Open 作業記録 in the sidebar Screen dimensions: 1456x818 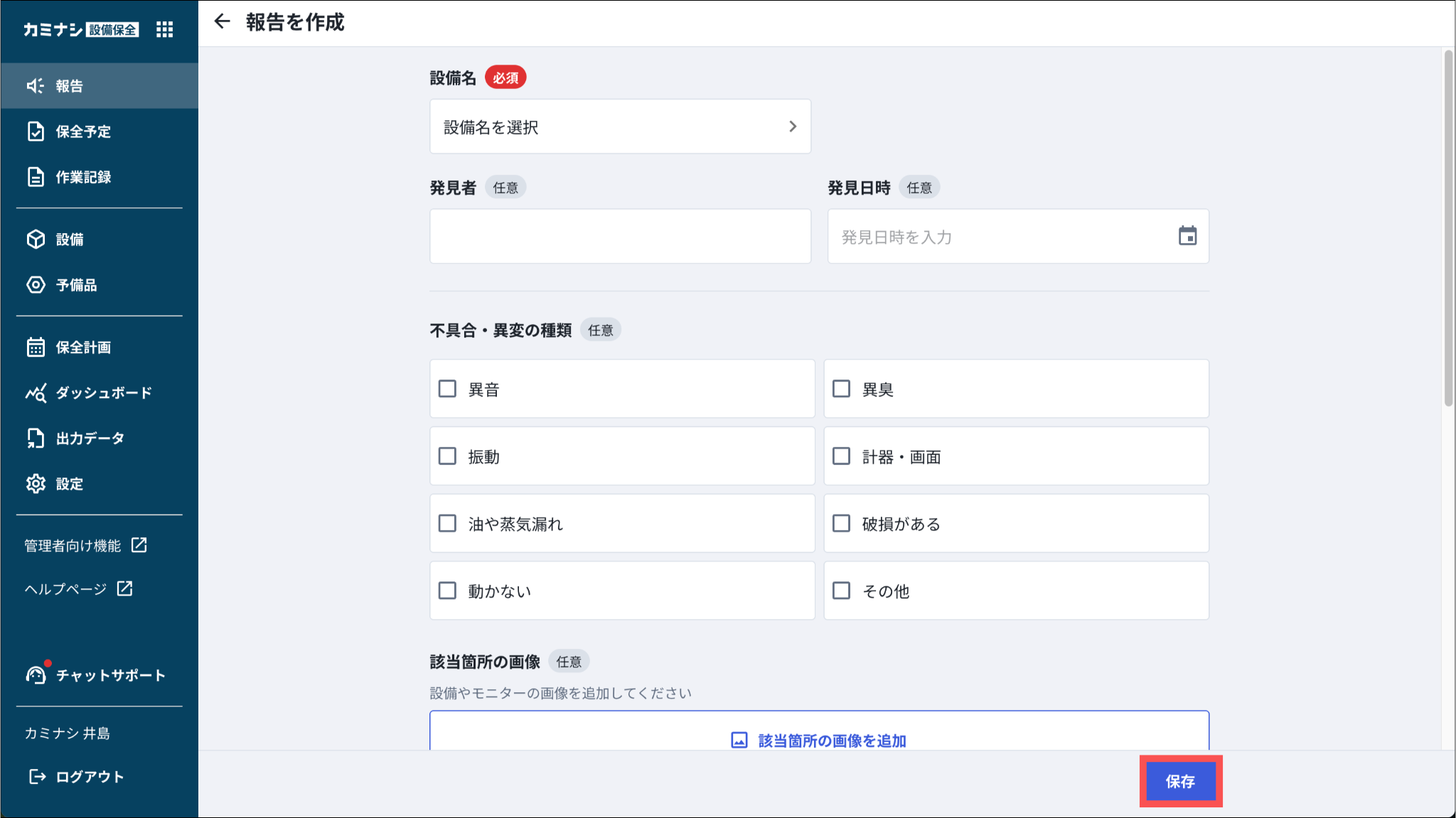pyautogui.click(x=83, y=177)
